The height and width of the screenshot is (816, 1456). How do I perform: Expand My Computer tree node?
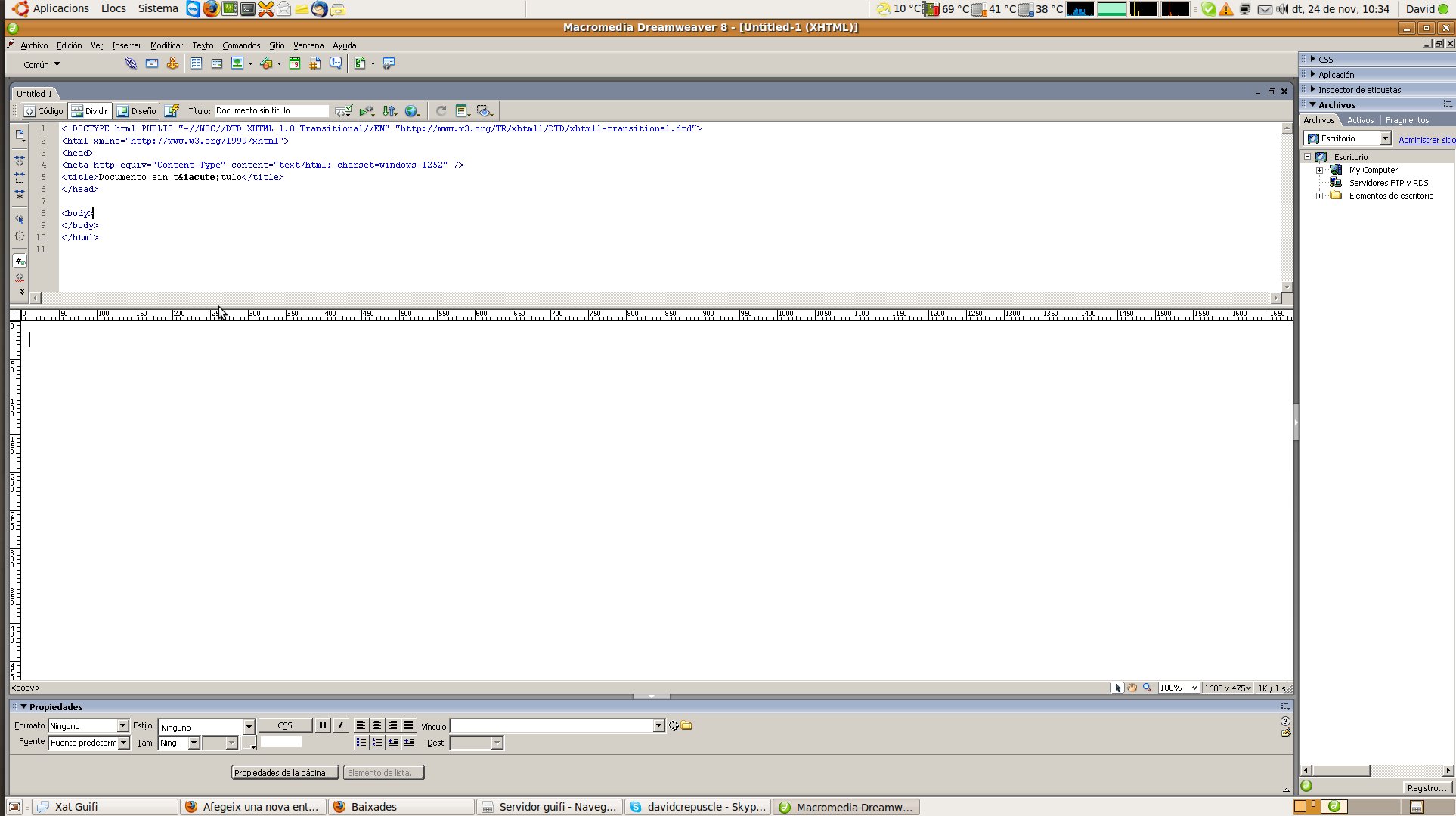click(1320, 170)
